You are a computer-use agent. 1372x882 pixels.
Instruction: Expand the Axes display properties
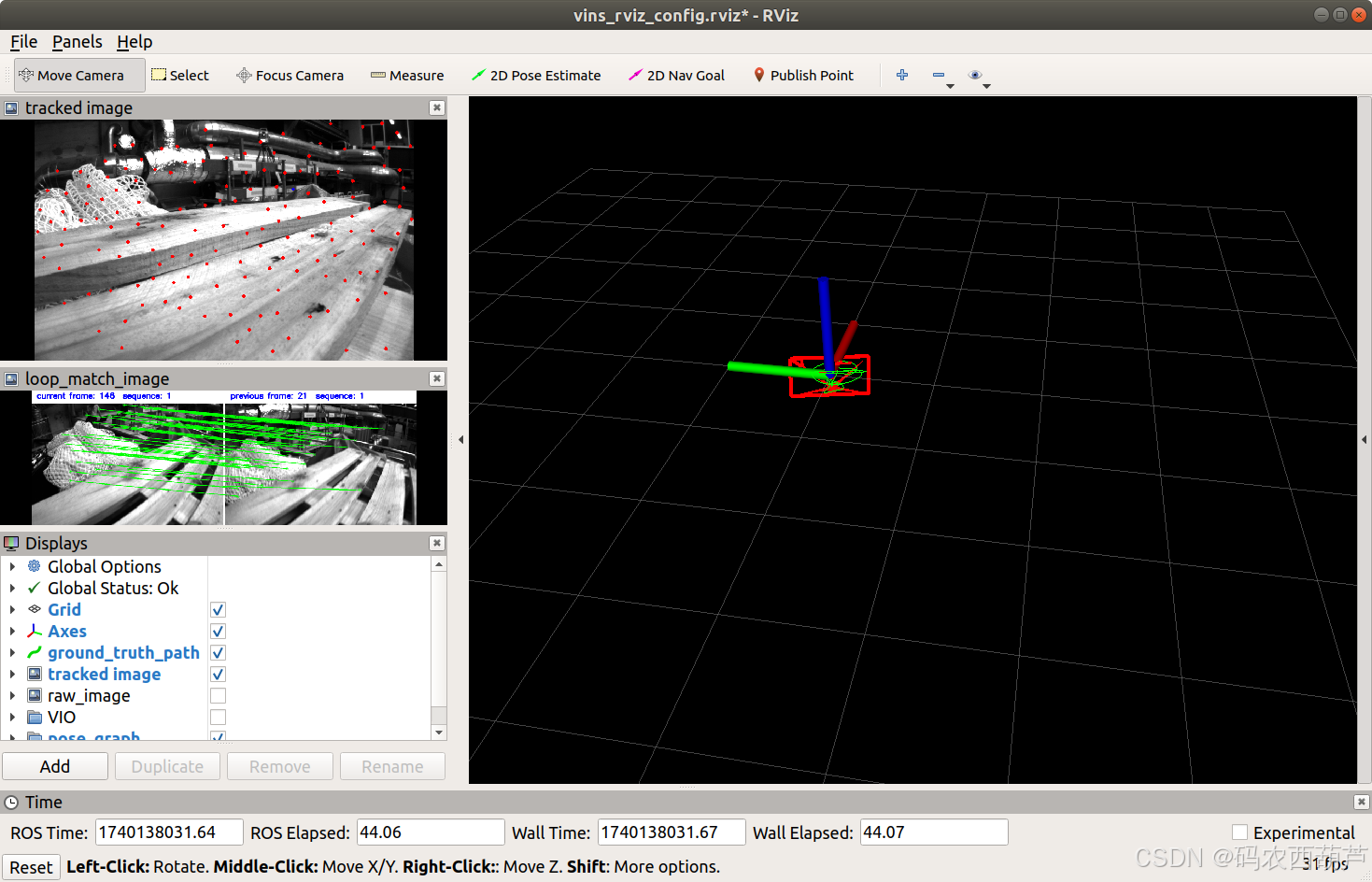[x=12, y=631]
